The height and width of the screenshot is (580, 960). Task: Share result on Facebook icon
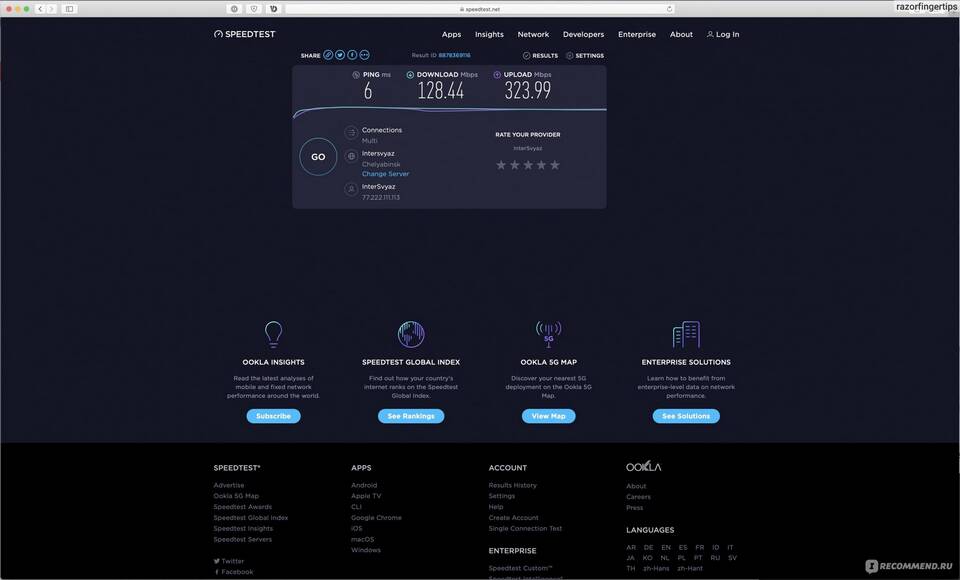(x=352, y=55)
